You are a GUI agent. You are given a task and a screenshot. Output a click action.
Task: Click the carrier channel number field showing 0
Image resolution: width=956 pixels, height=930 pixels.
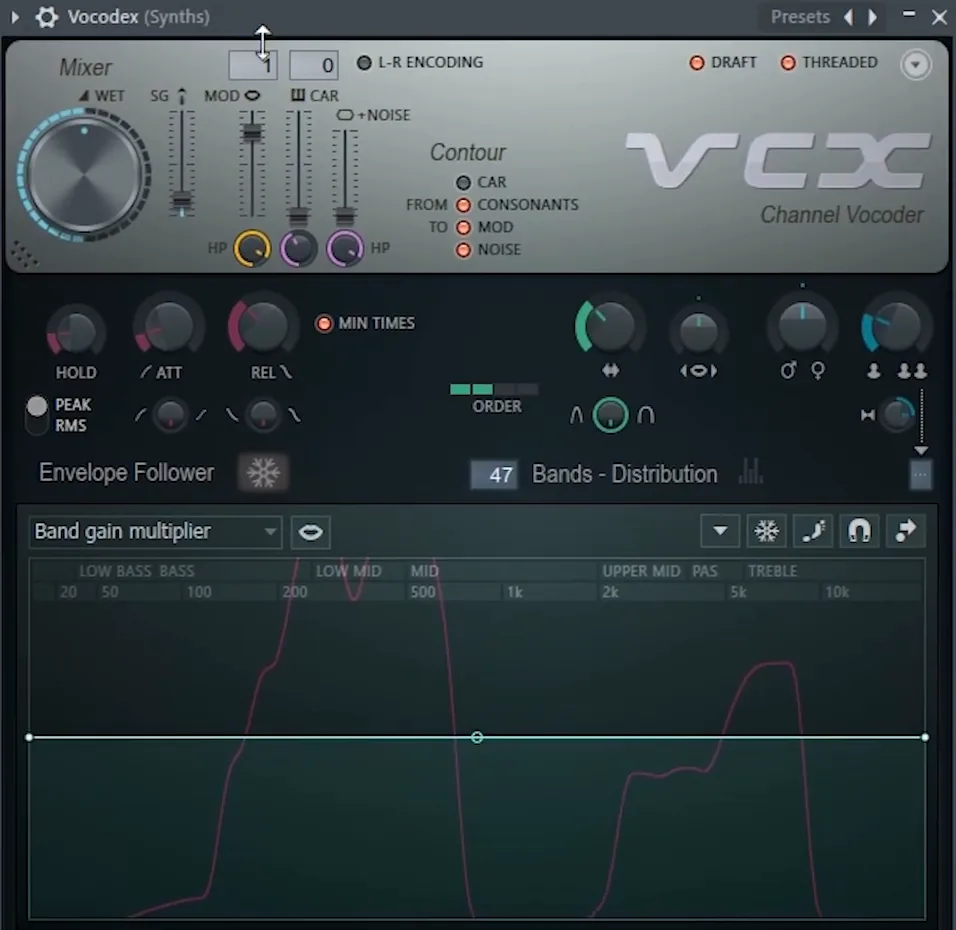tap(313, 65)
